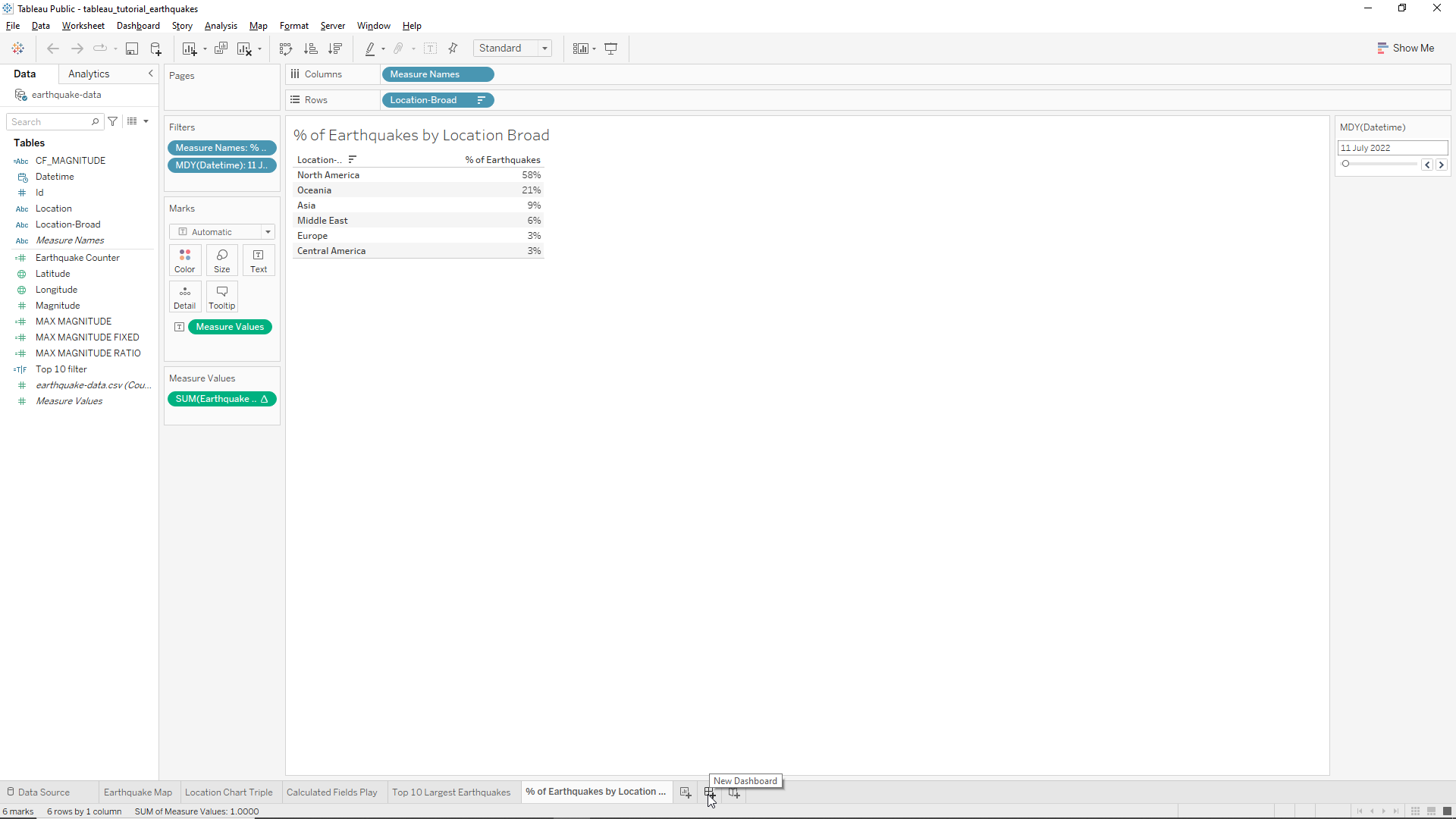Enter Presentation Mode
The image size is (1456, 819).
pyautogui.click(x=610, y=49)
